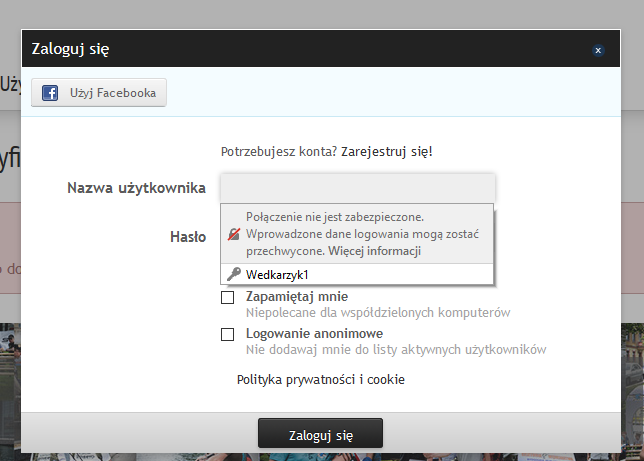Open Polityka prywatności i cookie
Screen dimensions: 644x461
point(320,379)
